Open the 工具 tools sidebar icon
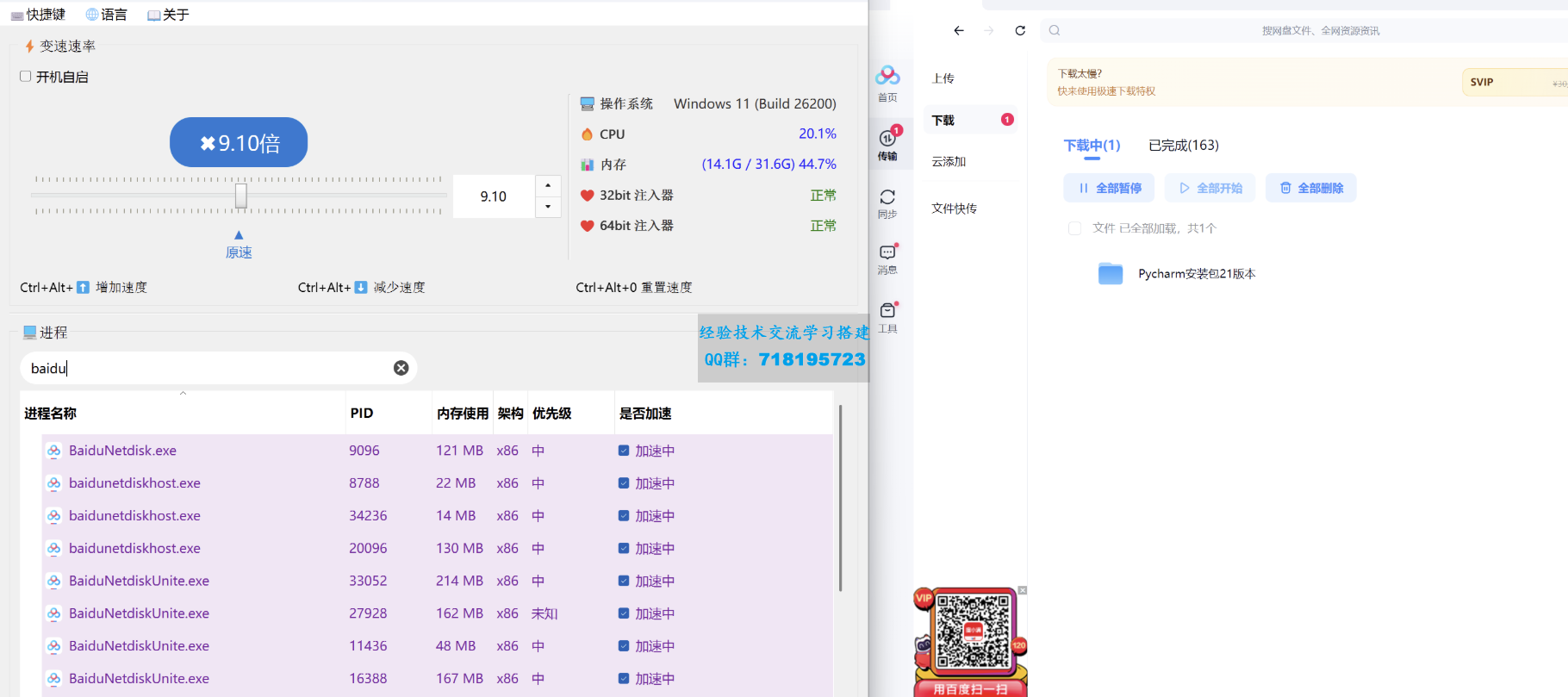The height and width of the screenshot is (697, 1568). tap(887, 313)
